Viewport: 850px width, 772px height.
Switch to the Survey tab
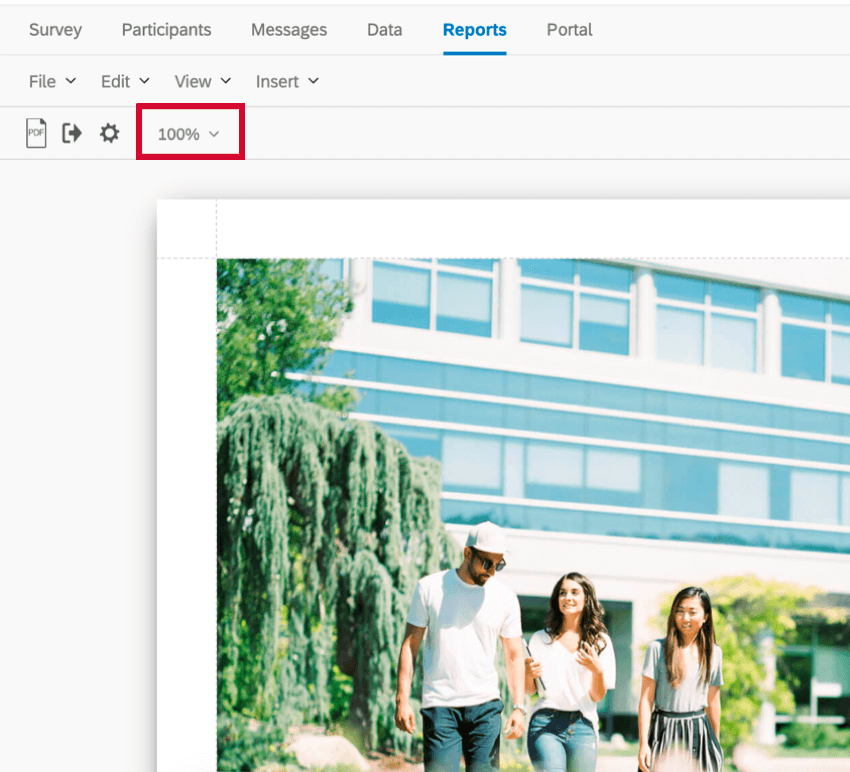click(x=55, y=30)
